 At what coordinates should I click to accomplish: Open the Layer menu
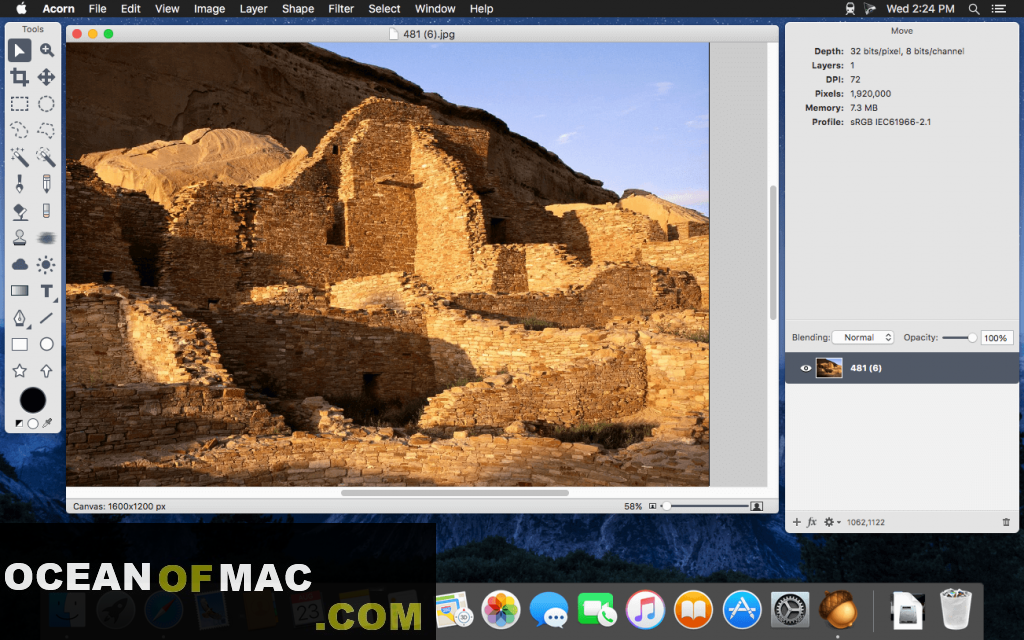(253, 8)
